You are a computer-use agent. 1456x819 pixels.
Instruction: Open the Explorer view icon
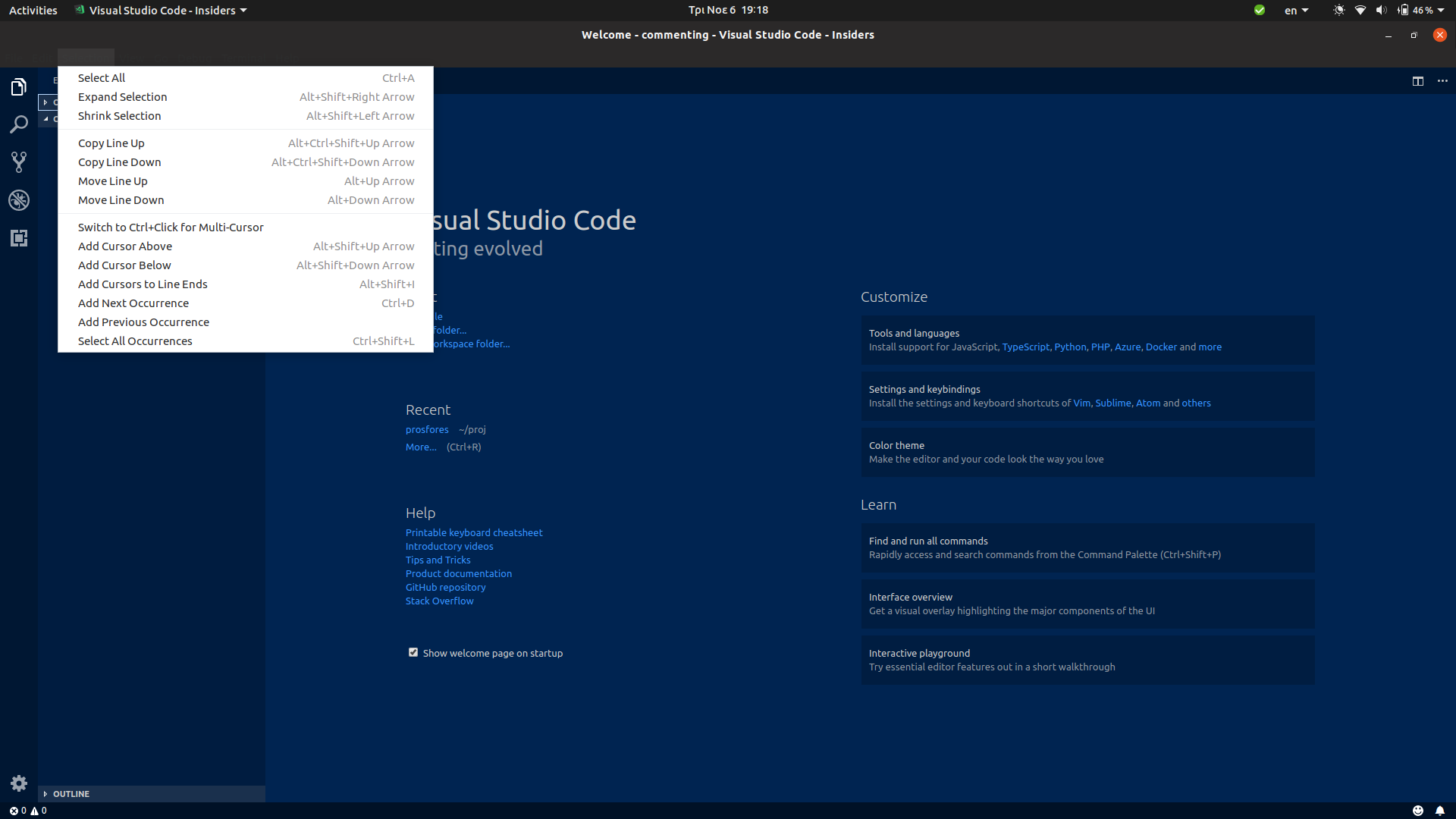(x=18, y=86)
